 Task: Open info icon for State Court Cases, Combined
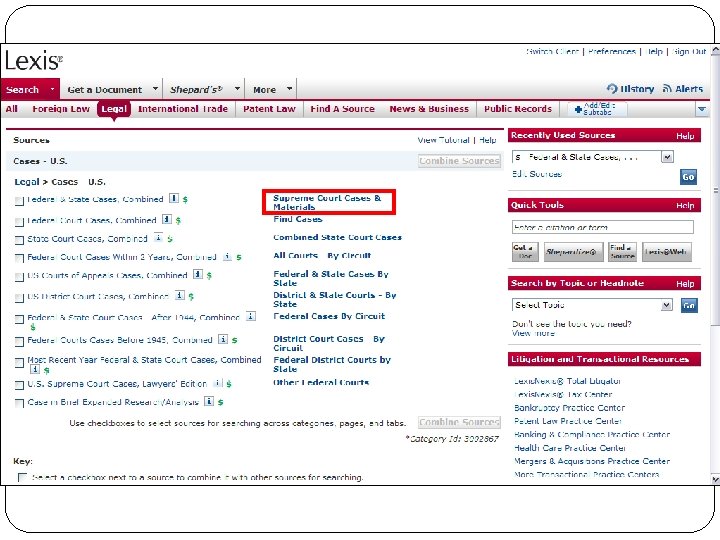click(x=158, y=238)
